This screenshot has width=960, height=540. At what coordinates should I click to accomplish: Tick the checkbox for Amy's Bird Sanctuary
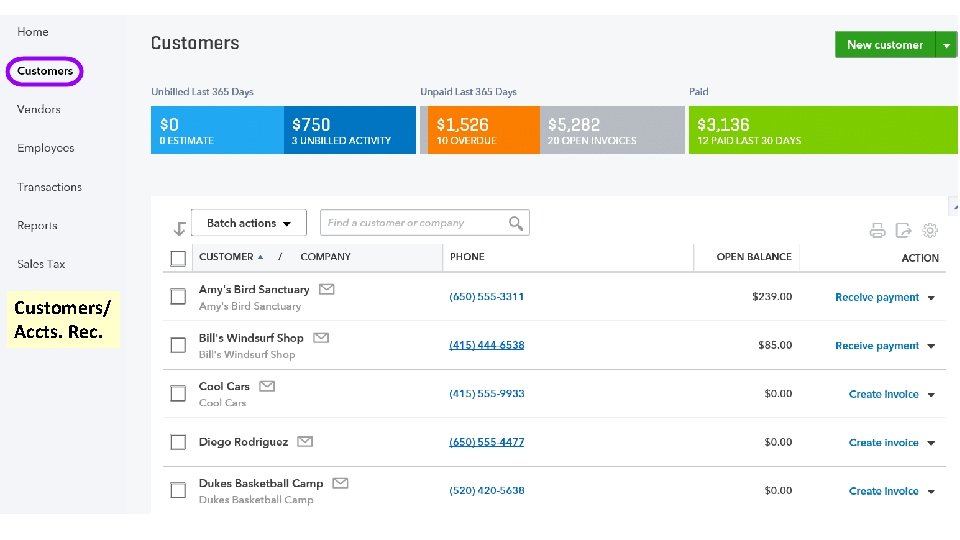(178, 297)
